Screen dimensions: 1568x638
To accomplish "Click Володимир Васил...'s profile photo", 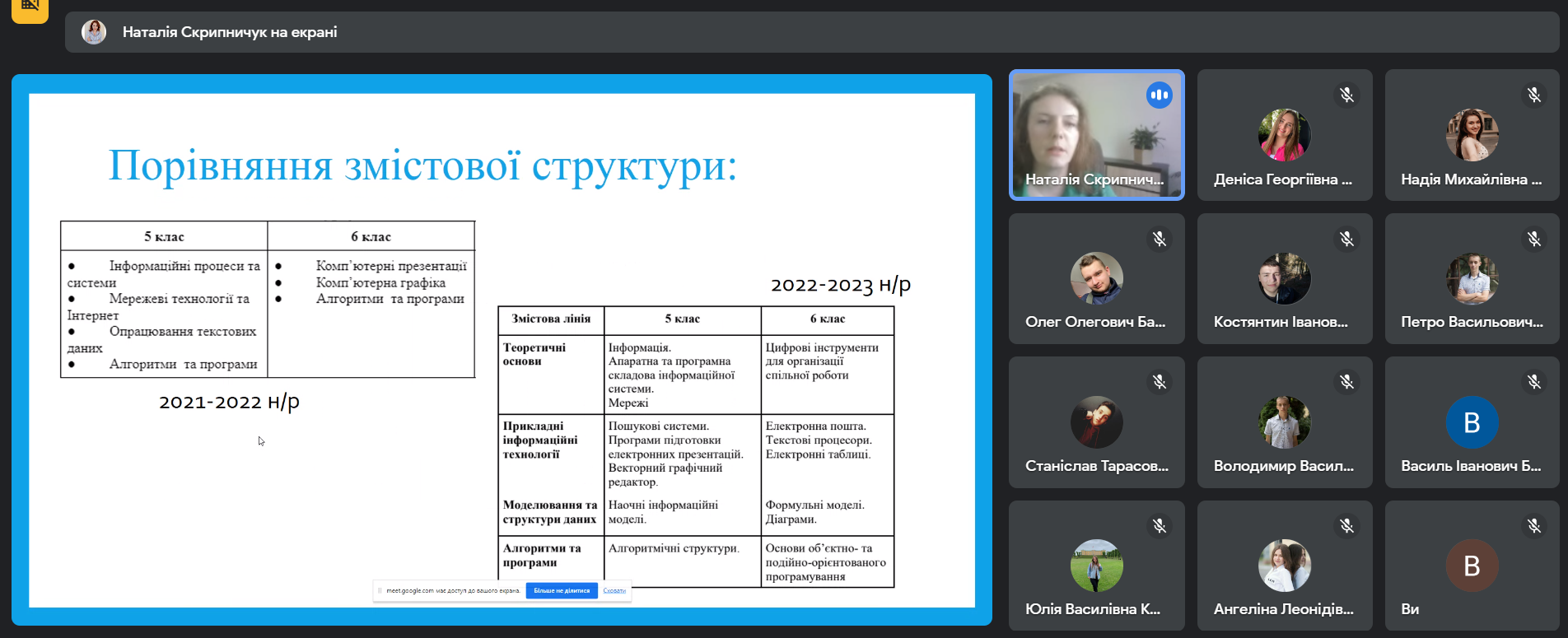I will click(1284, 422).
